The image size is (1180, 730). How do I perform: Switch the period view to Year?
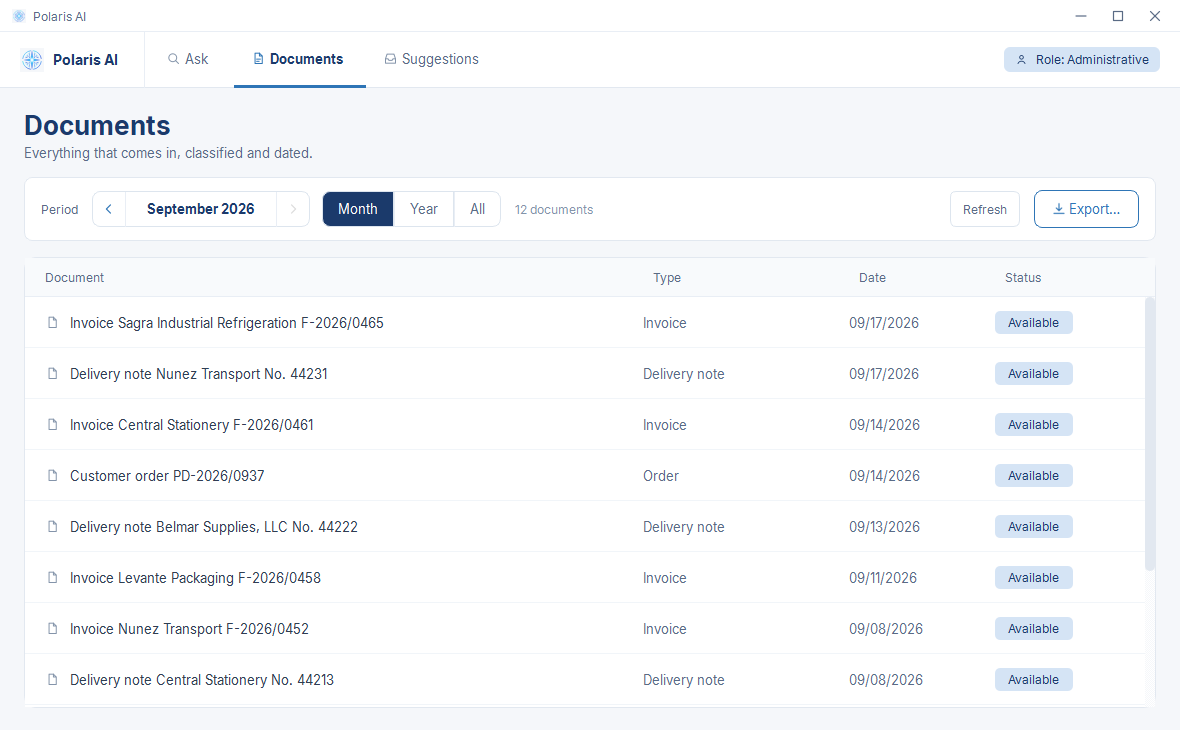[x=424, y=209]
